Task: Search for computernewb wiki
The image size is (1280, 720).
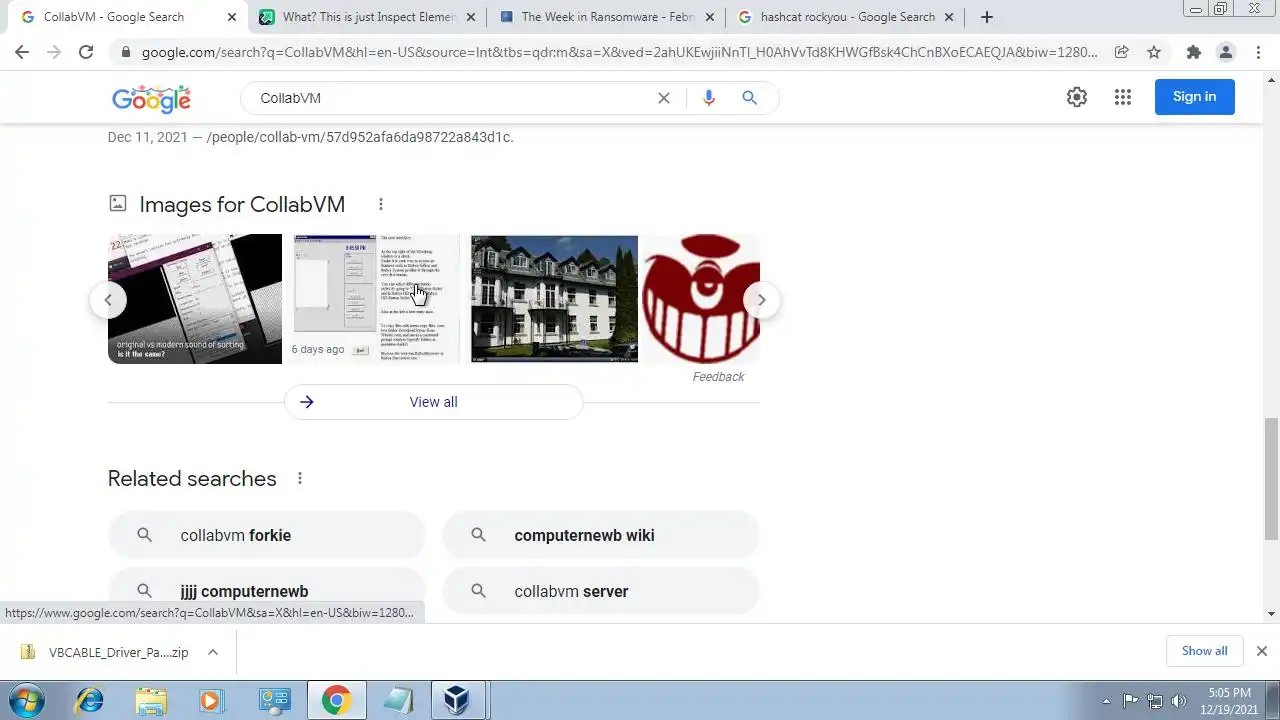Action: (601, 535)
